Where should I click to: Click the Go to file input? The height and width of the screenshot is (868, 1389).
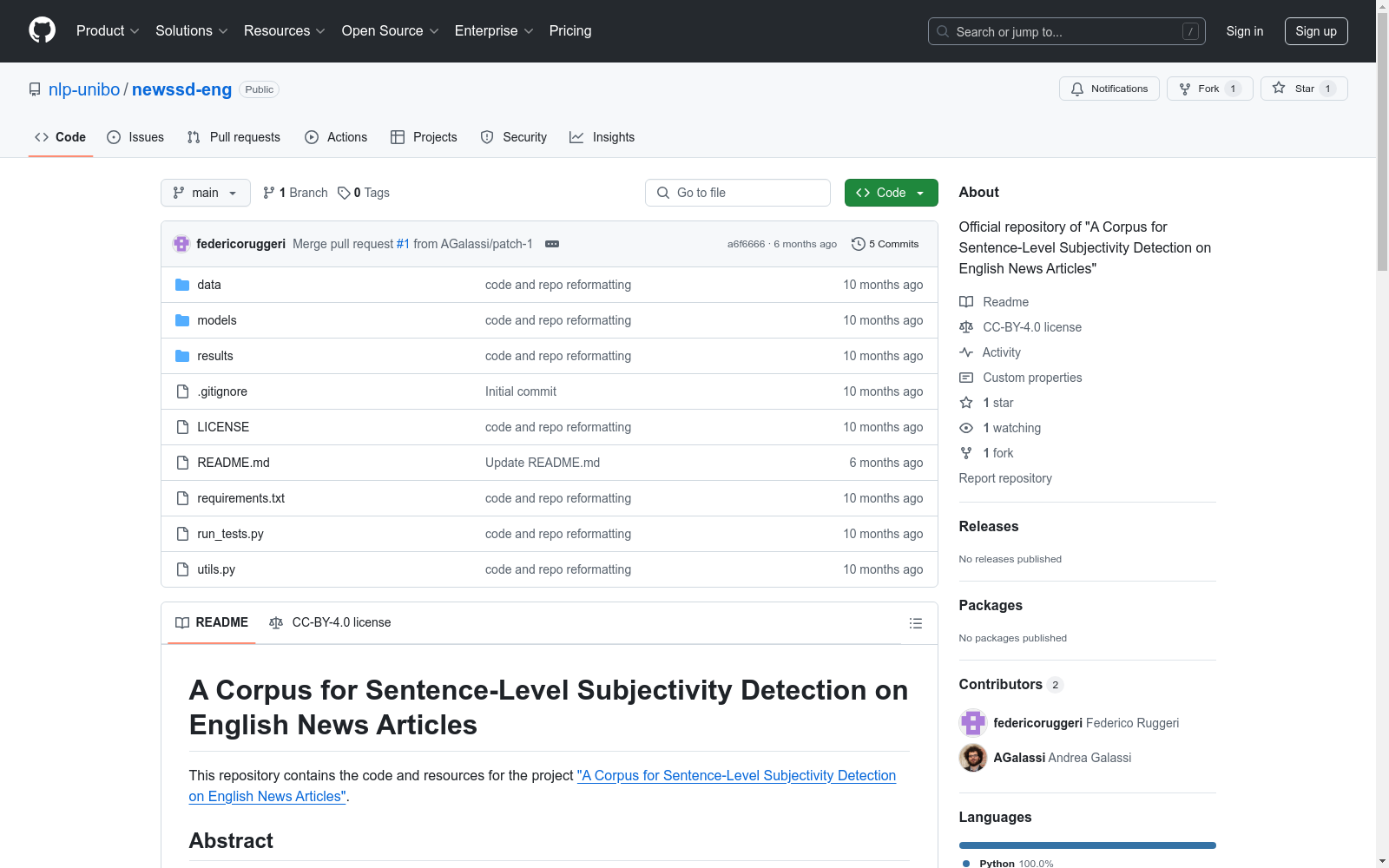[738, 193]
